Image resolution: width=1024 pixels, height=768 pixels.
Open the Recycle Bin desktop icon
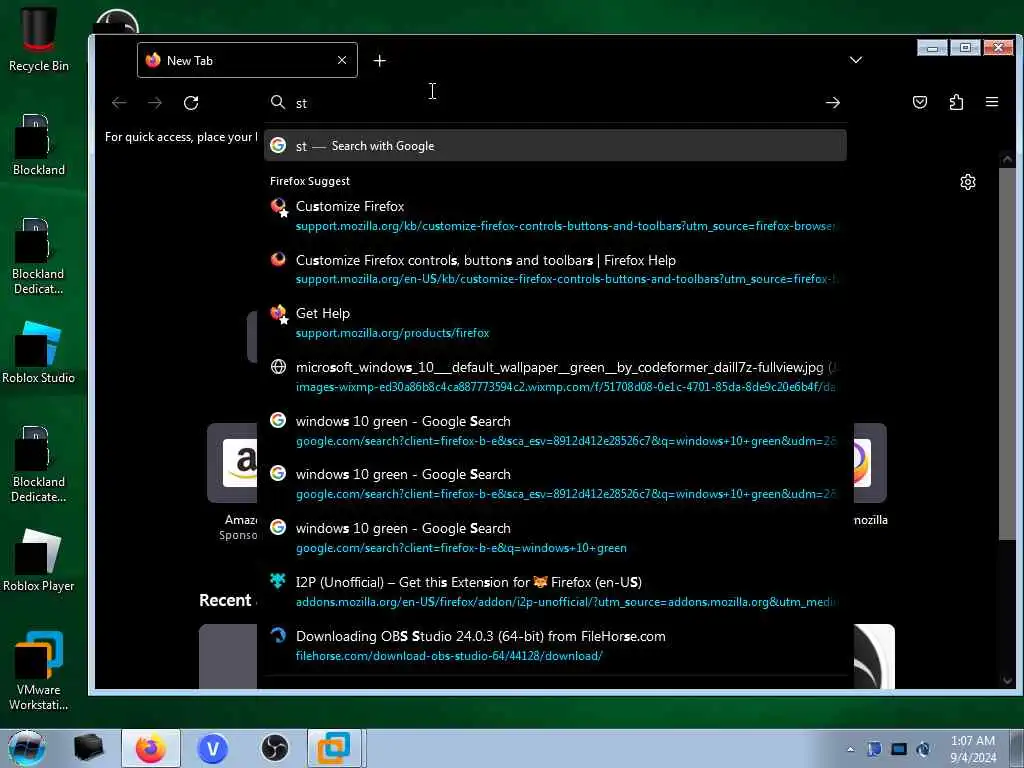tap(39, 39)
